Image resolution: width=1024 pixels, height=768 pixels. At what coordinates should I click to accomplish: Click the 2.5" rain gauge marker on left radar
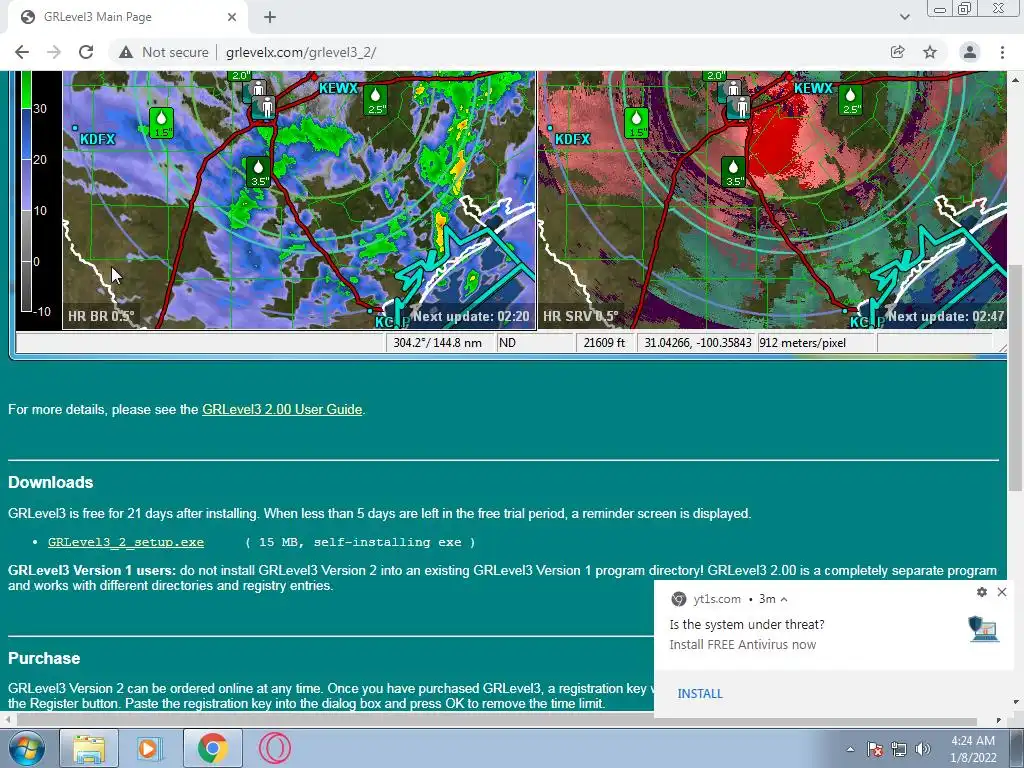coord(376,100)
